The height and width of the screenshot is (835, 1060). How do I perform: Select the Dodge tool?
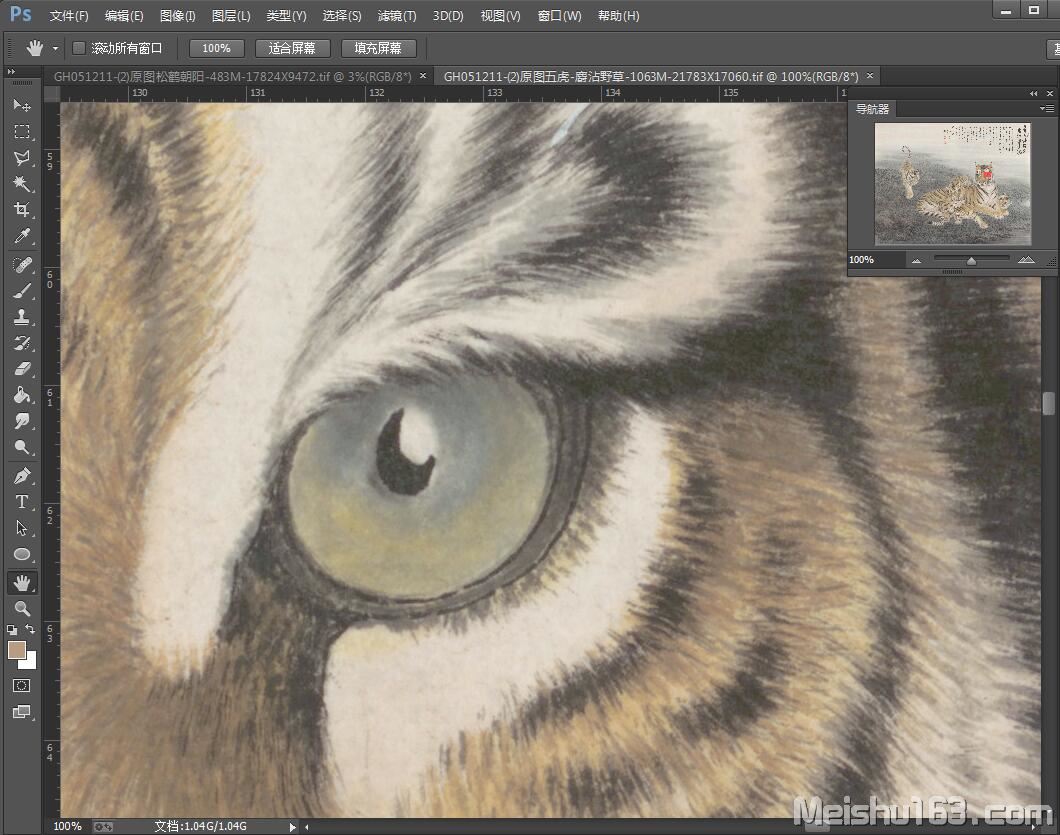[x=22, y=448]
